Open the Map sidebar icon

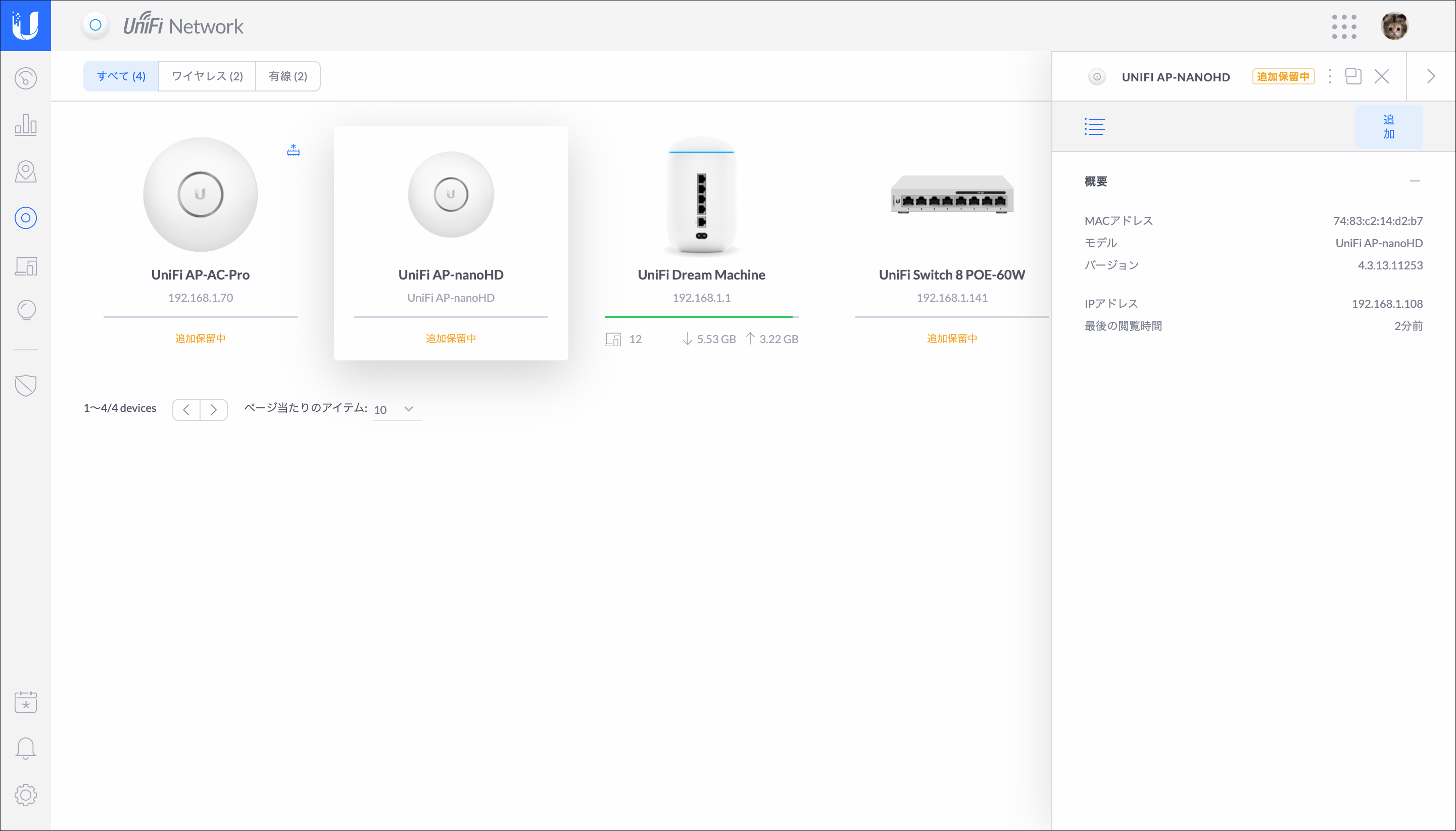[x=26, y=171]
